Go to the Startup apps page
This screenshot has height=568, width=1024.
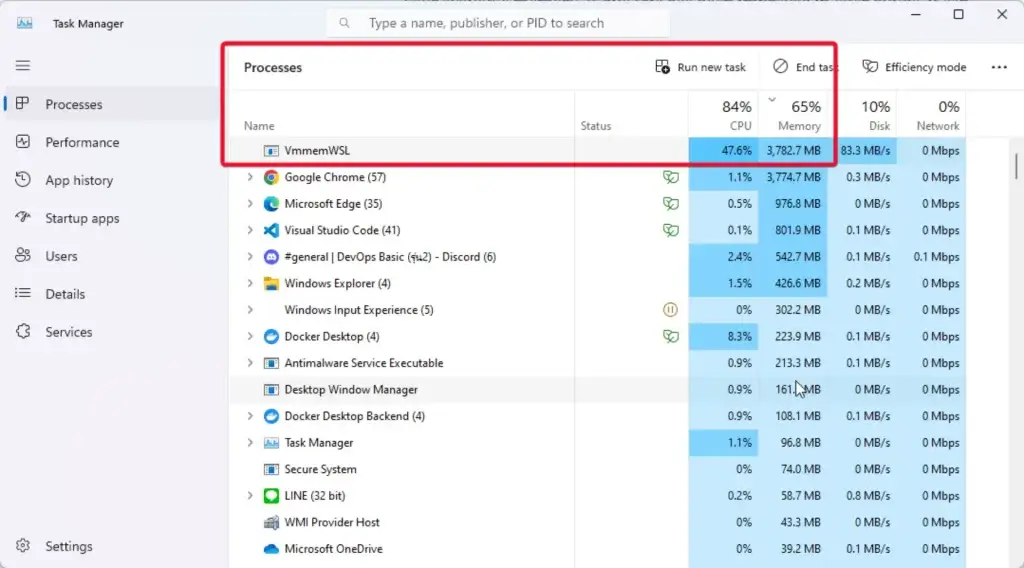(111, 217)
